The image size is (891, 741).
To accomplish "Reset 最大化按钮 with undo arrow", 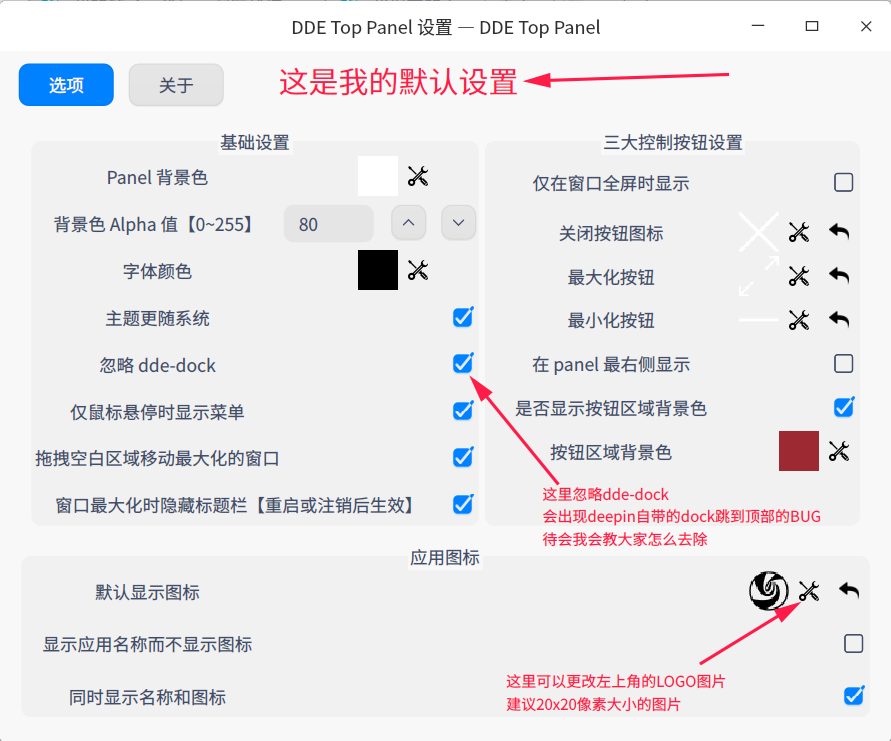I will point(839,276).
